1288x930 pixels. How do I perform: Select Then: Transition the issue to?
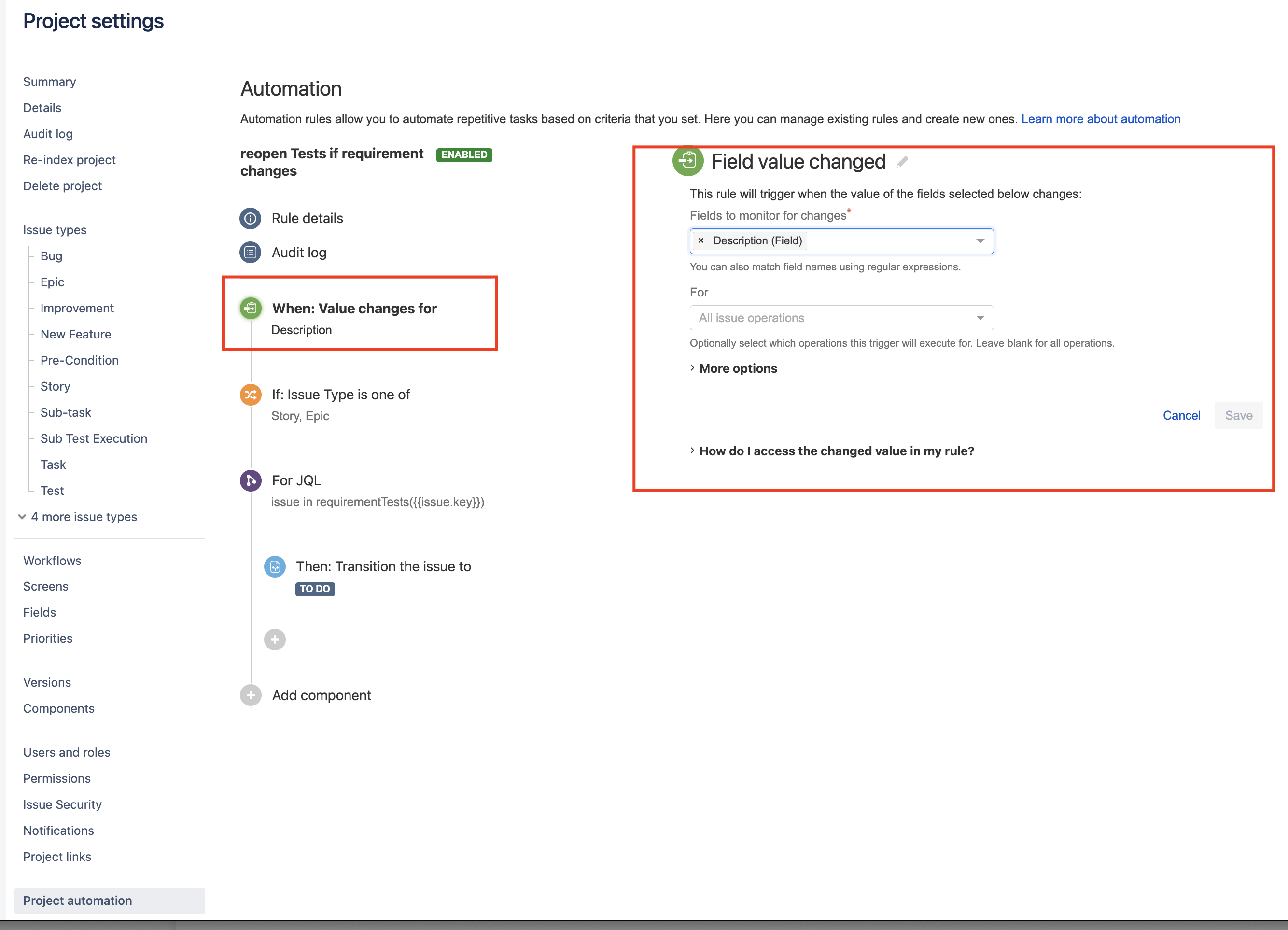pos(383,567)
